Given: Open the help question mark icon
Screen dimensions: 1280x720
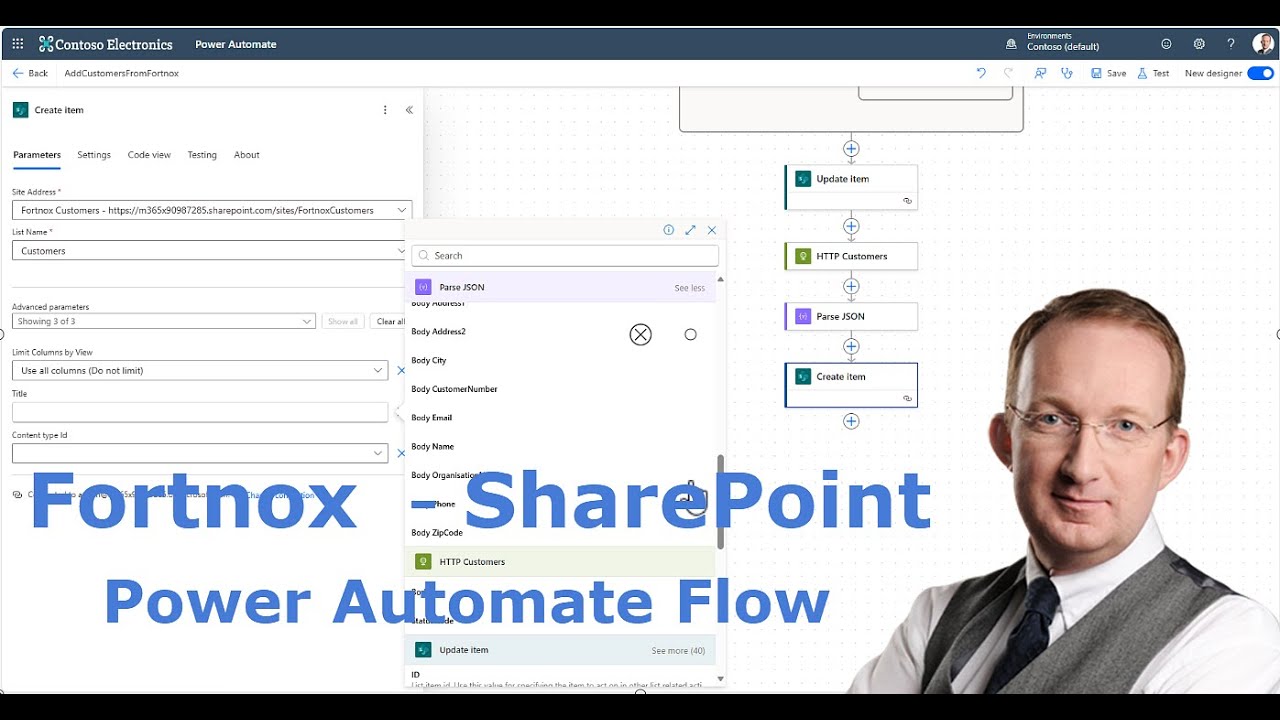Looking at the screenshot, I should click(x=1231, y=44).
